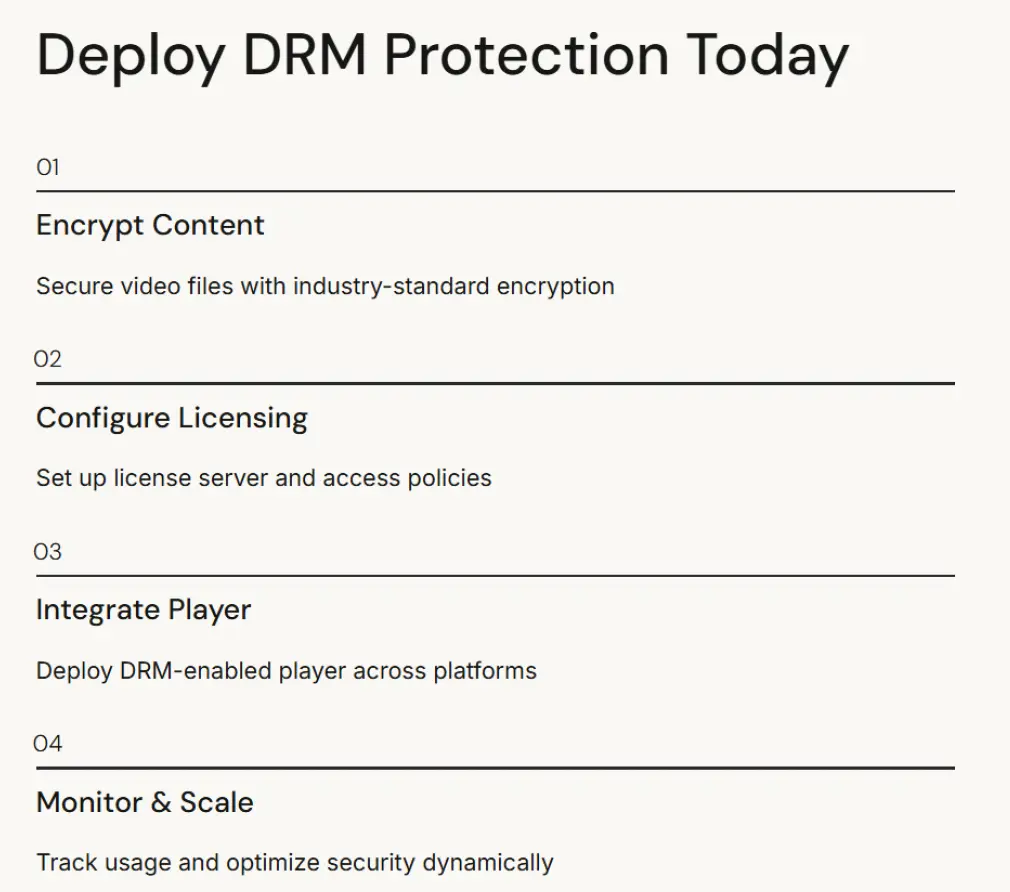The width and height of the screenshot is (1010, 892).
Task: Click the "Secure video files" description text
Action: [x=325, y=286]
